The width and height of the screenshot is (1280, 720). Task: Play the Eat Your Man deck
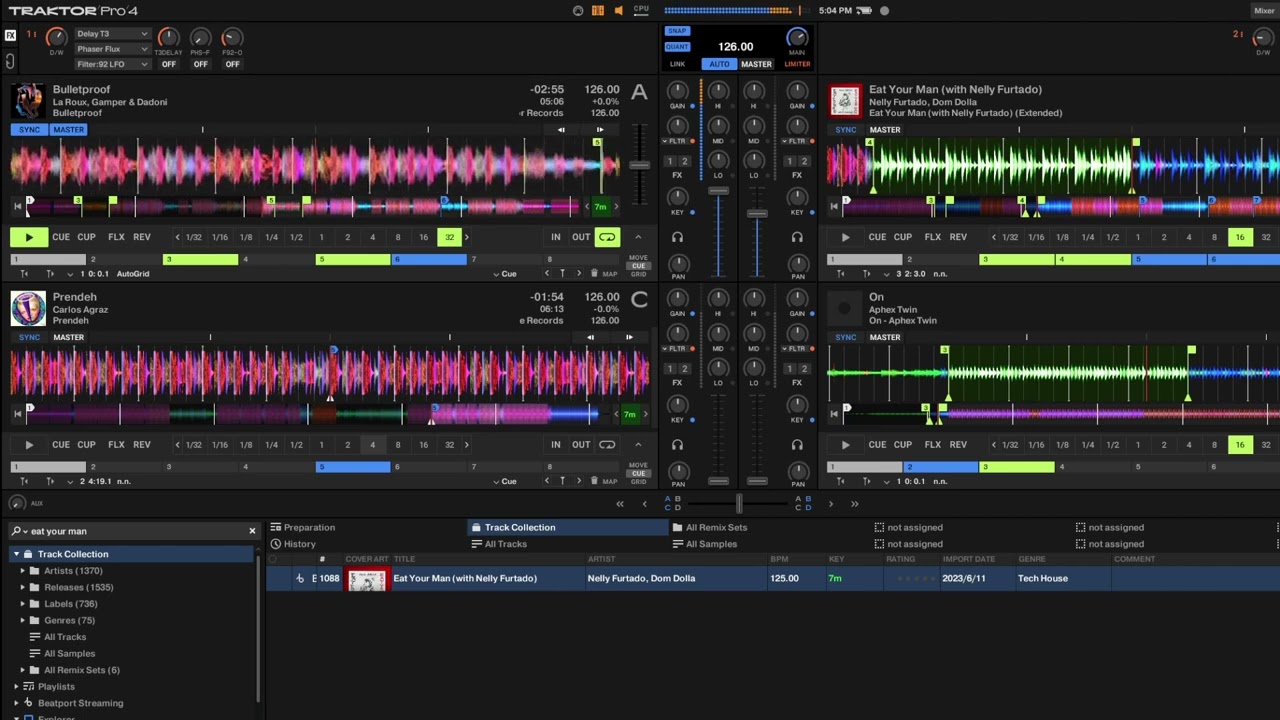click(x=845, y=237)
